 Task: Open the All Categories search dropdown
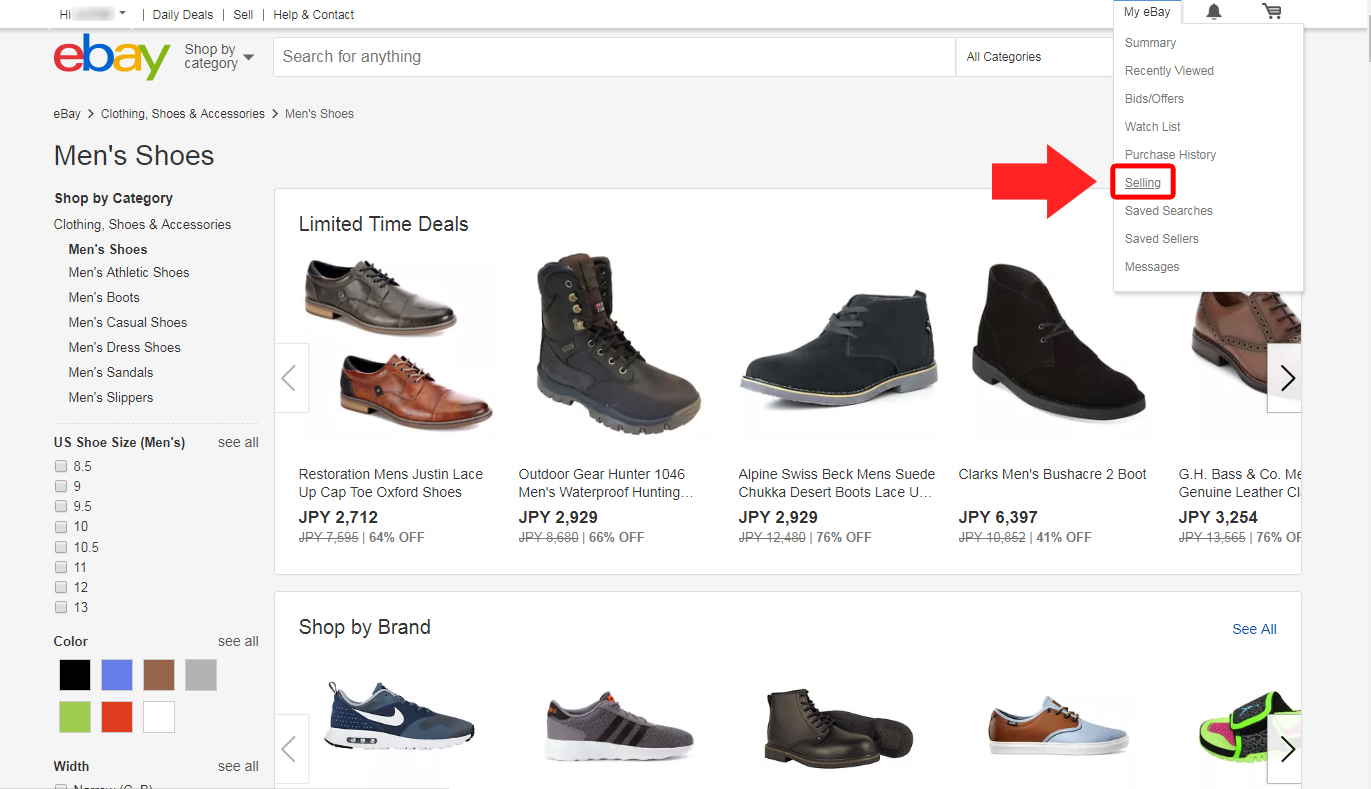(x=1035, y=57)
